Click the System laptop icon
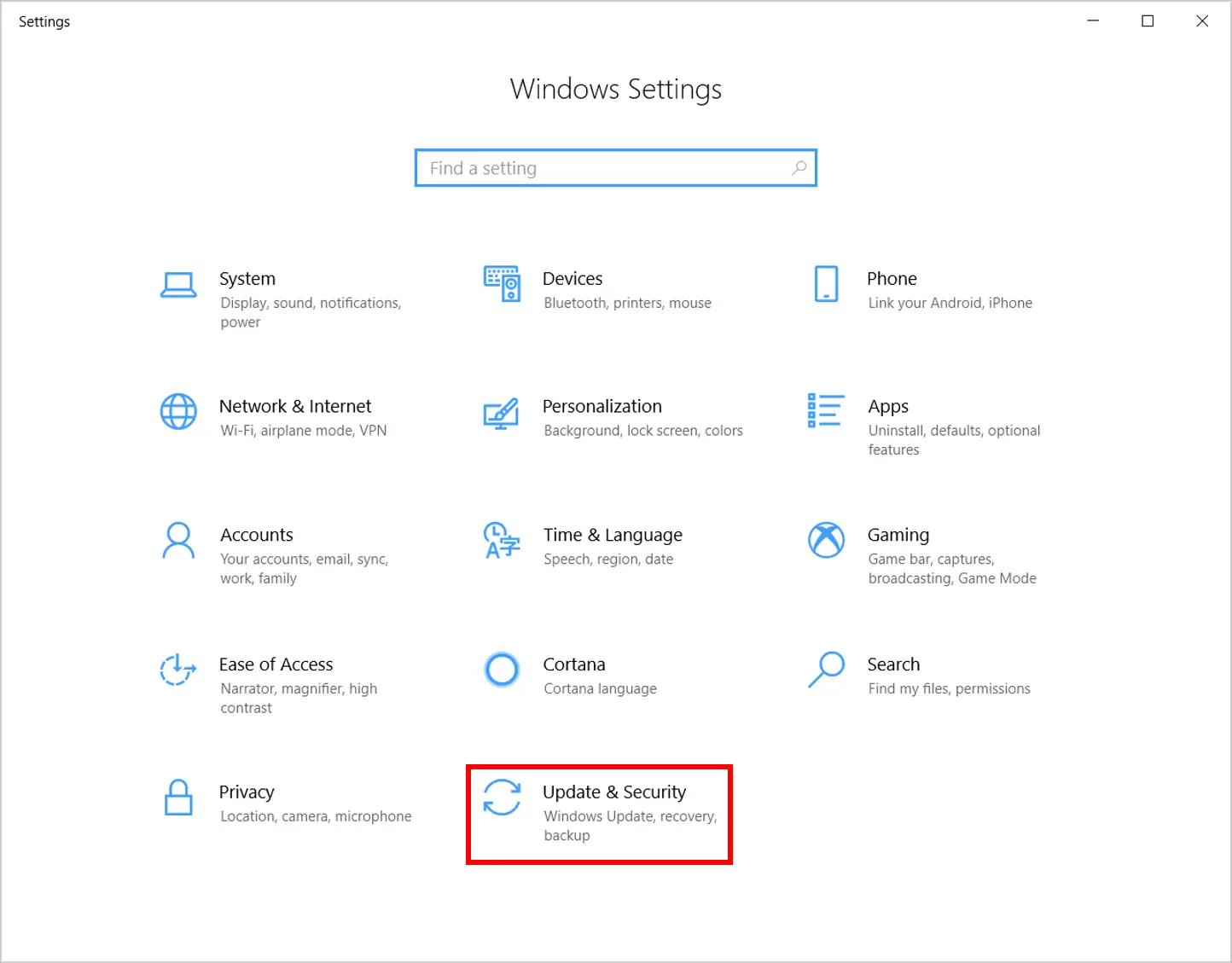 coord(178,285)
